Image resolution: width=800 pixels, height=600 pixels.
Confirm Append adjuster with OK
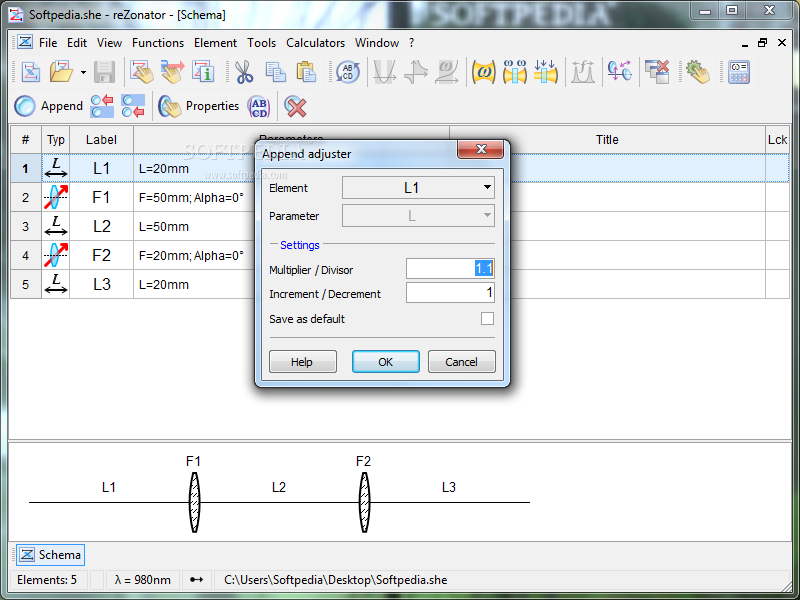pyautogui.click(x=386, y=362)
